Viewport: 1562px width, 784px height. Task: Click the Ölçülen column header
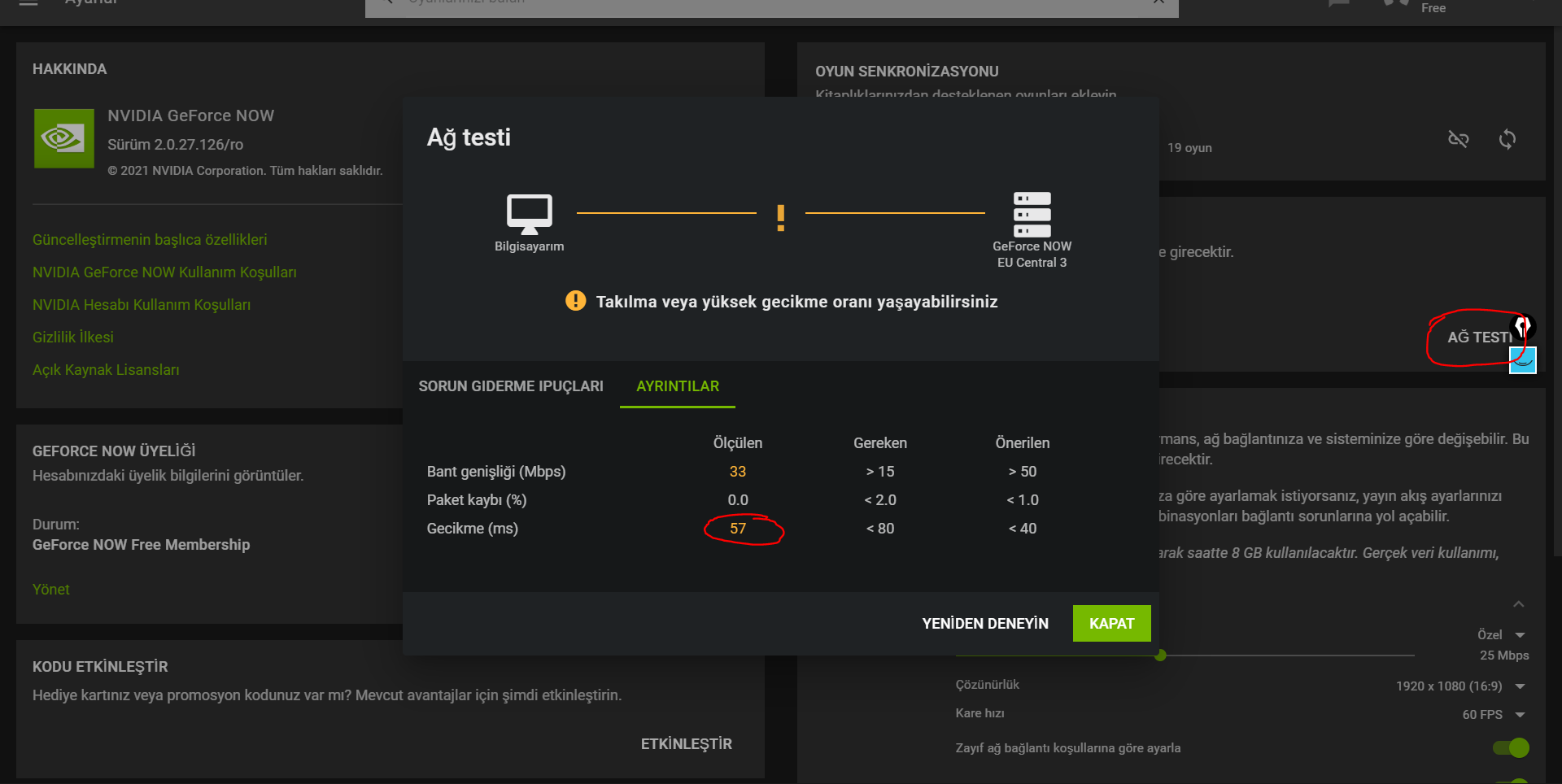click(x=738, y=442)
